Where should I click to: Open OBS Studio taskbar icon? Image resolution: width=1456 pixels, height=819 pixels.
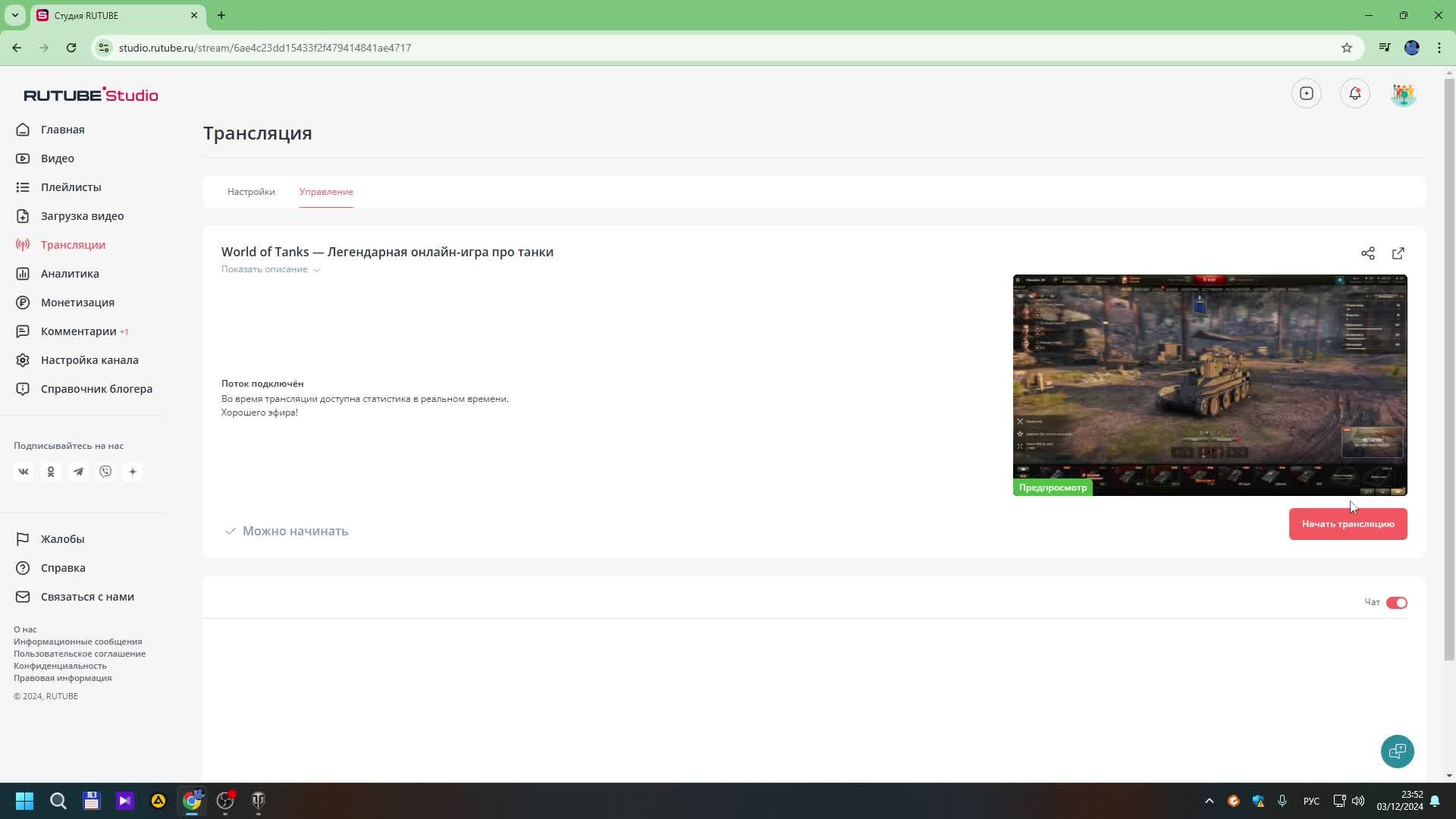pyautogui.click(x=225, y=801)
